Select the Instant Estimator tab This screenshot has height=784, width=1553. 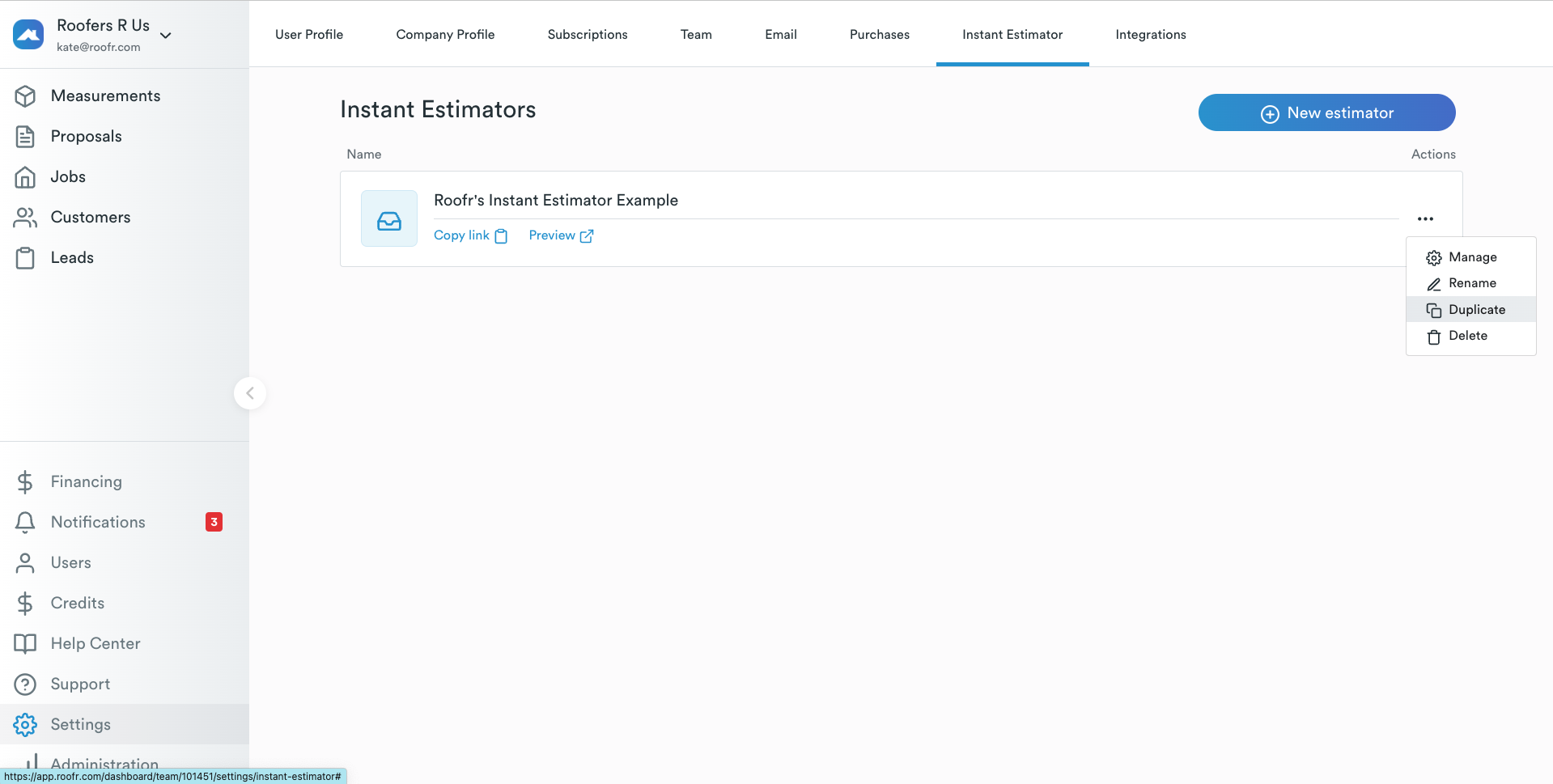tap(1012, 34)
